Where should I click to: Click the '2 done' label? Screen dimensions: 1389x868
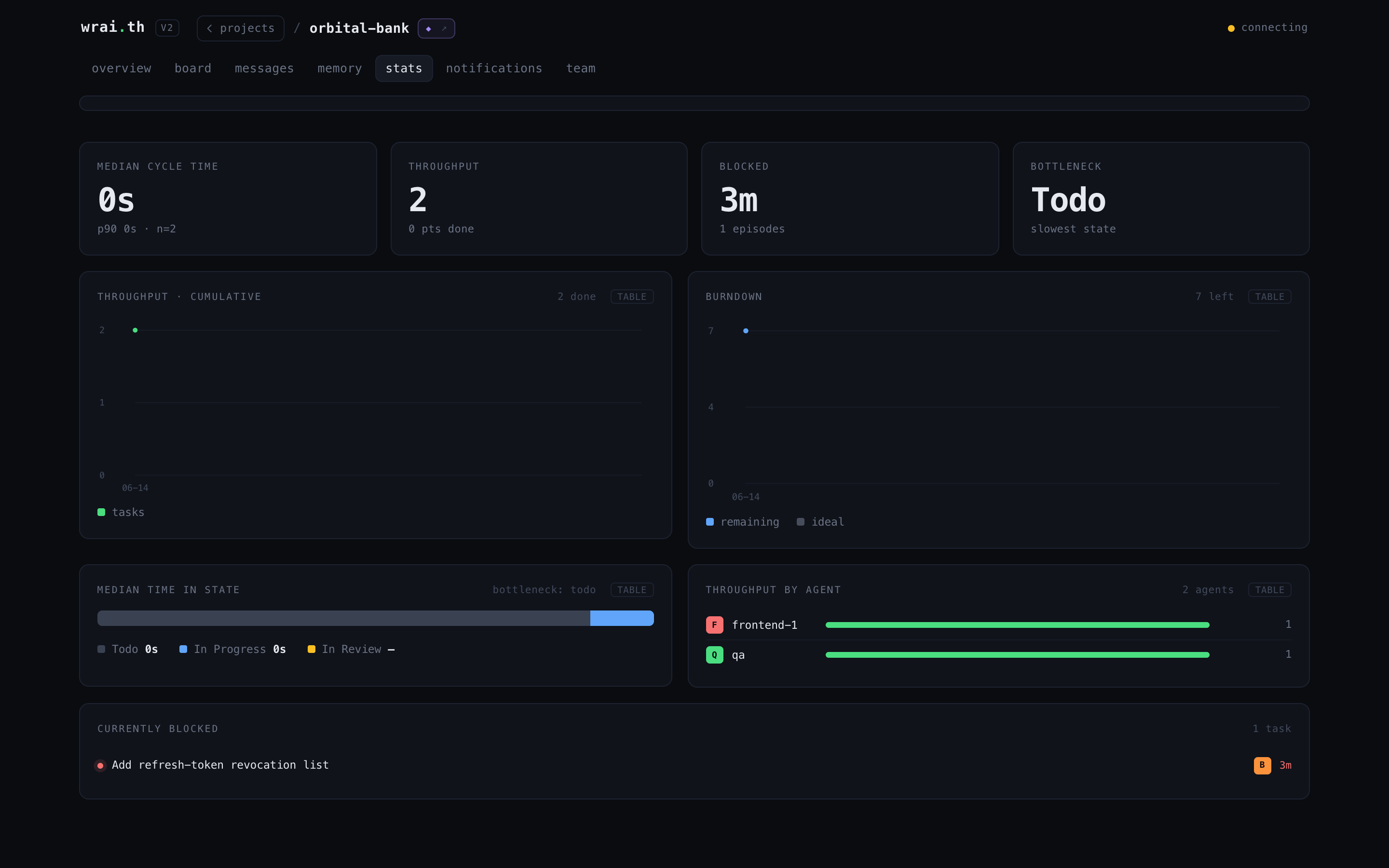point(576,297)
